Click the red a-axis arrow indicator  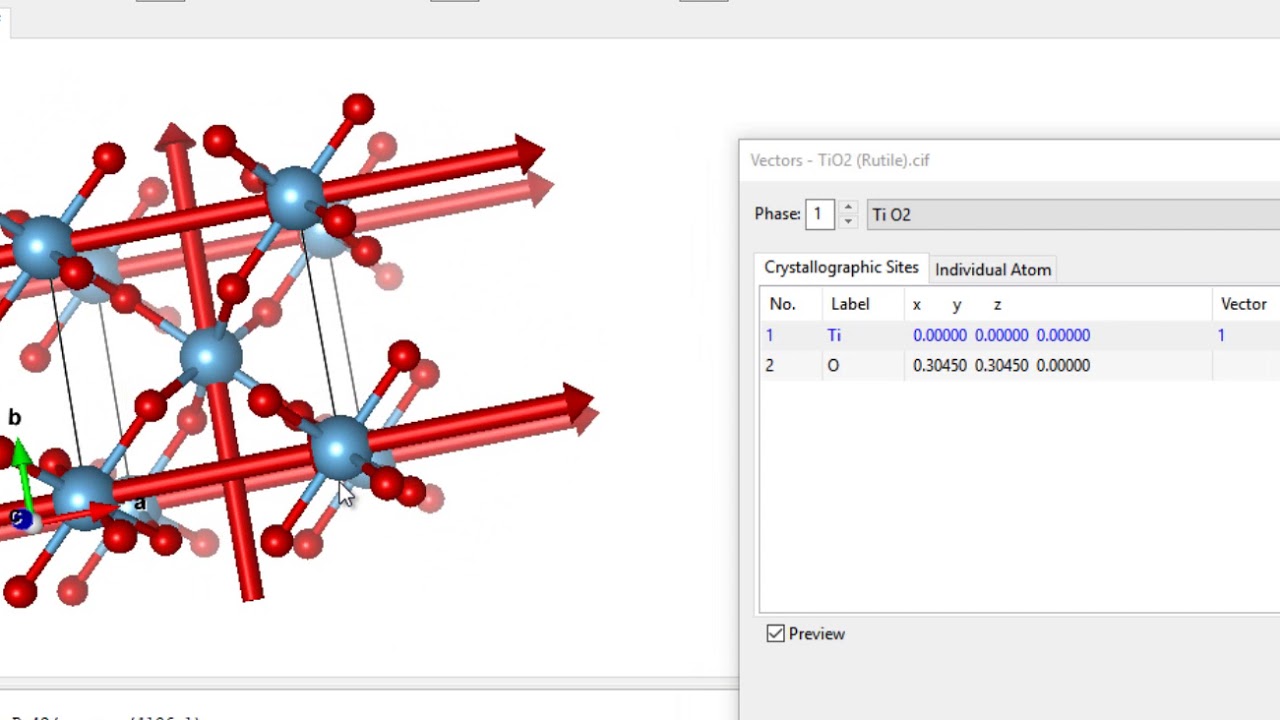click(100, 512)
